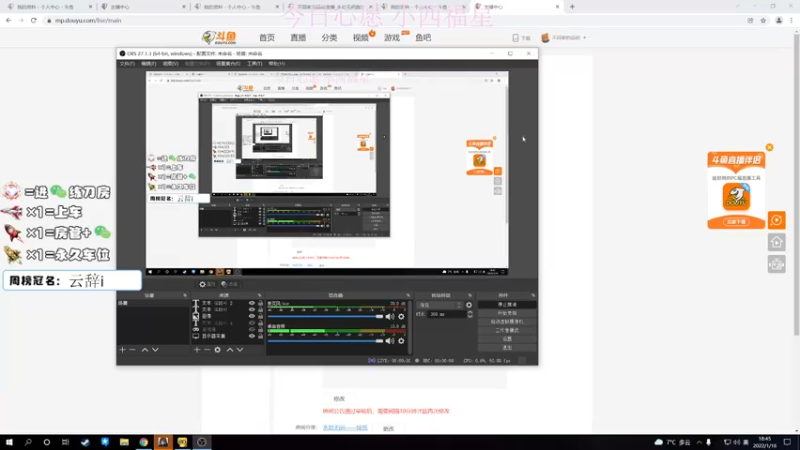
Task: Toggle visibility of the fifth source in list
Action: pos(252,330)
